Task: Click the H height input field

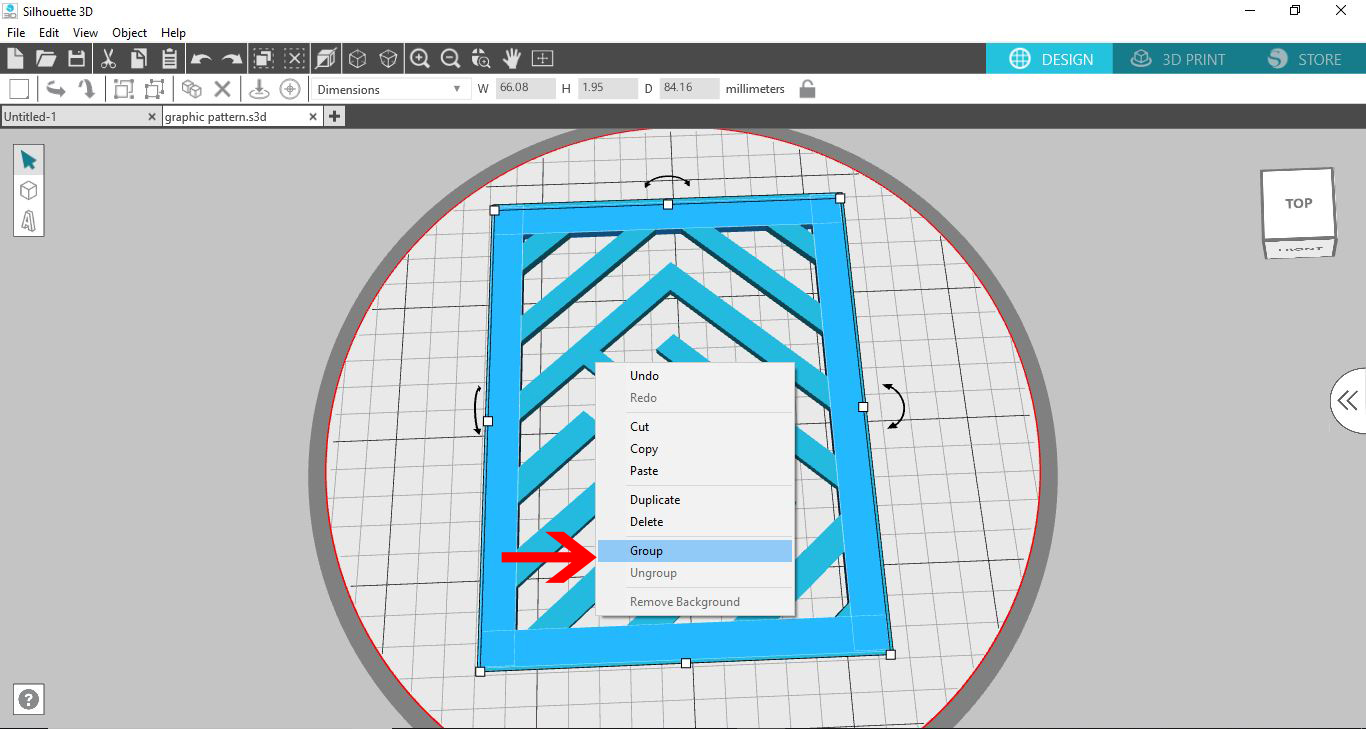Action: tap(607, 88)
